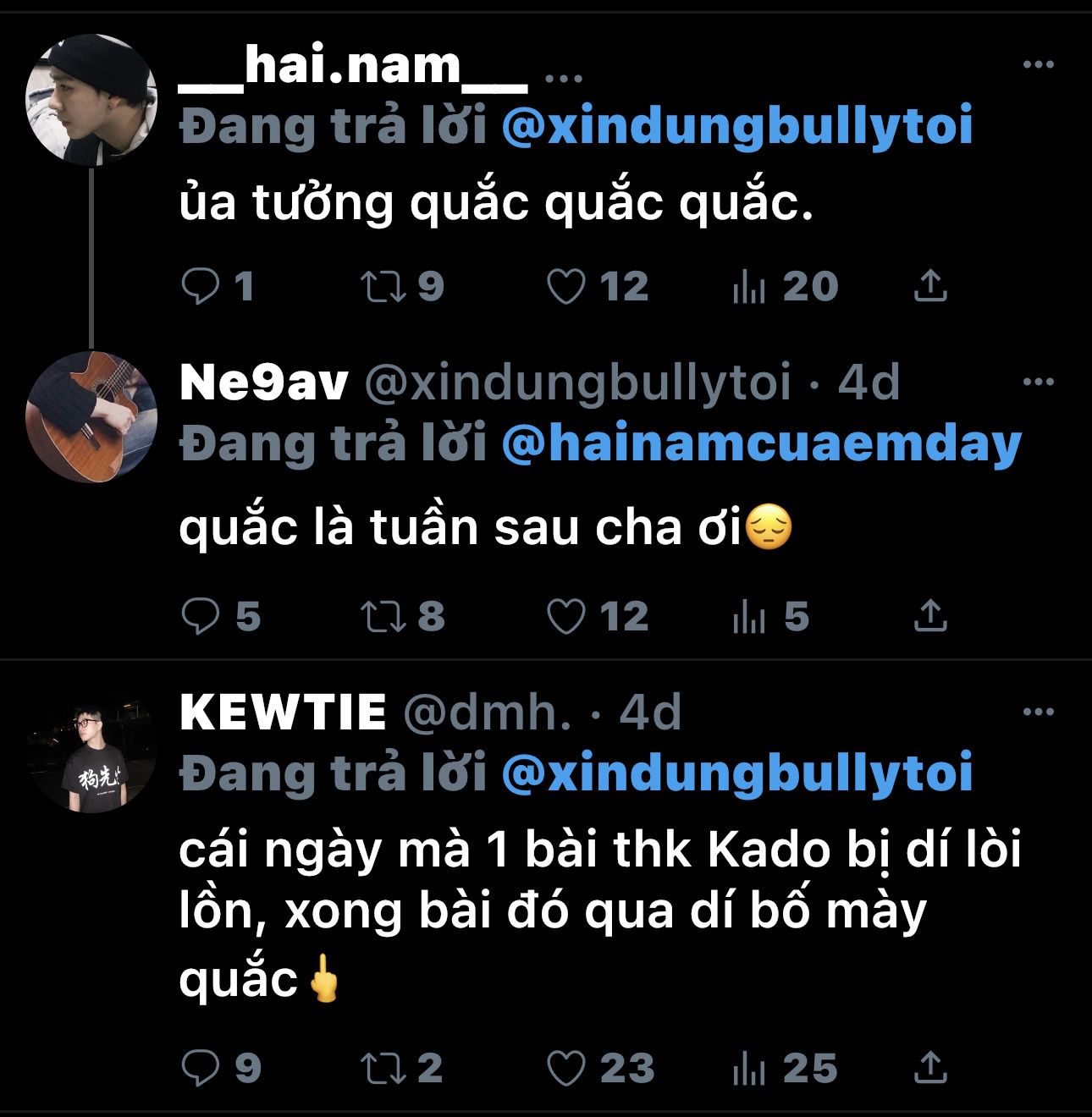View analytics on hai.nam tweet

tap(748, 287)
